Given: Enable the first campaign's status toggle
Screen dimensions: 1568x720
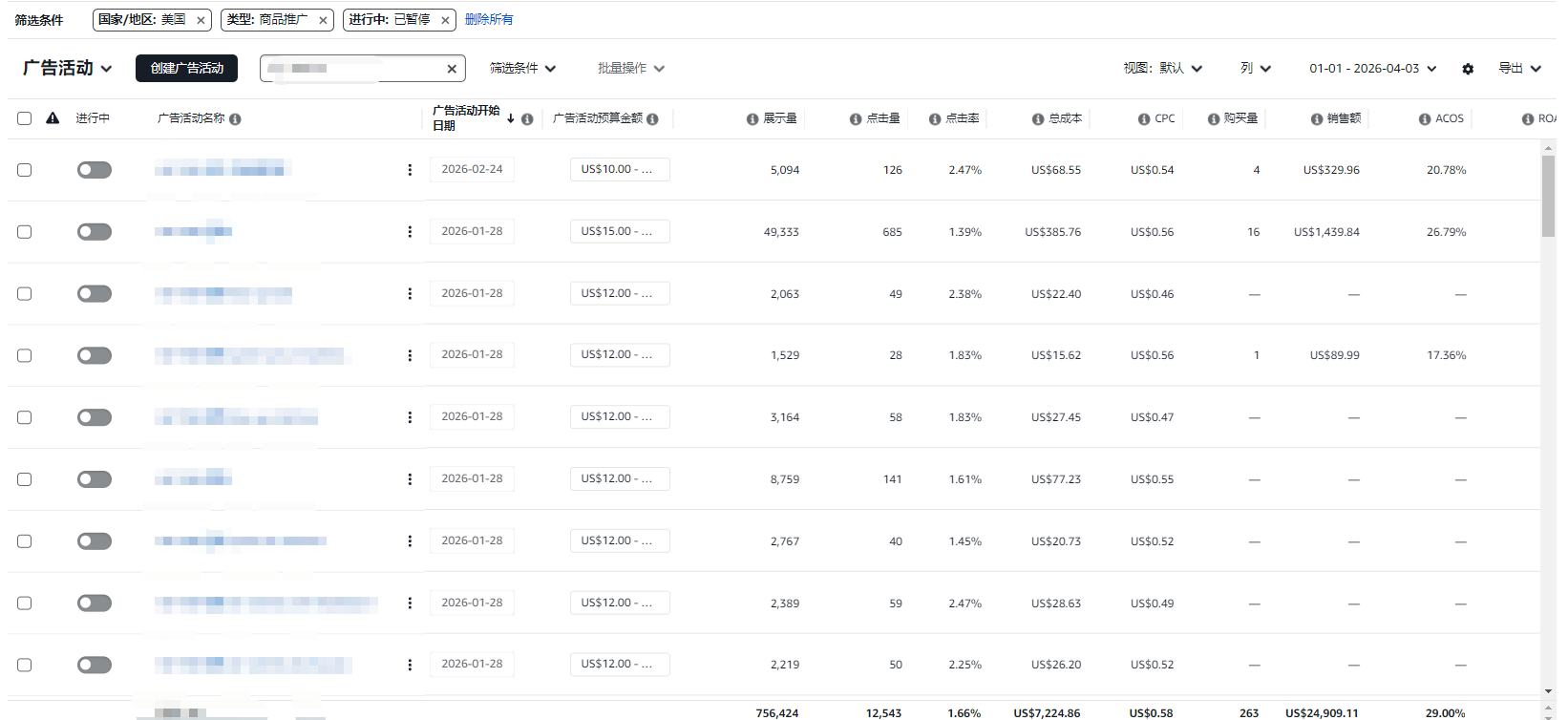Looking at the screenshot, I should click(x=94, y=170).
